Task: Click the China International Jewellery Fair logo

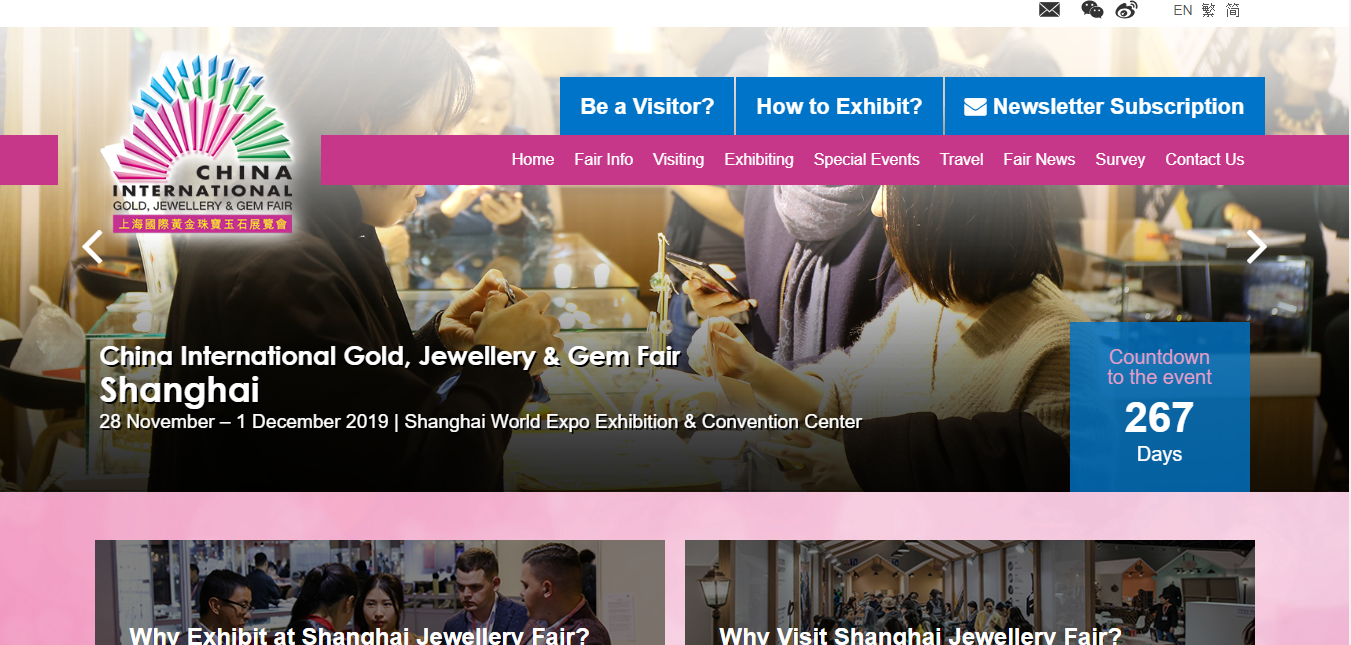Action: click(198, 144)
